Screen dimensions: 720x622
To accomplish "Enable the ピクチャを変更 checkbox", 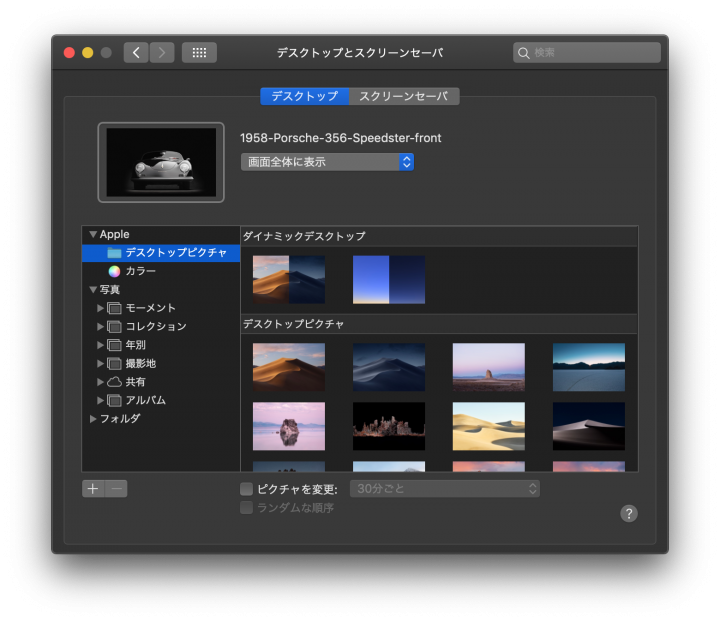I will coord(247,489).
